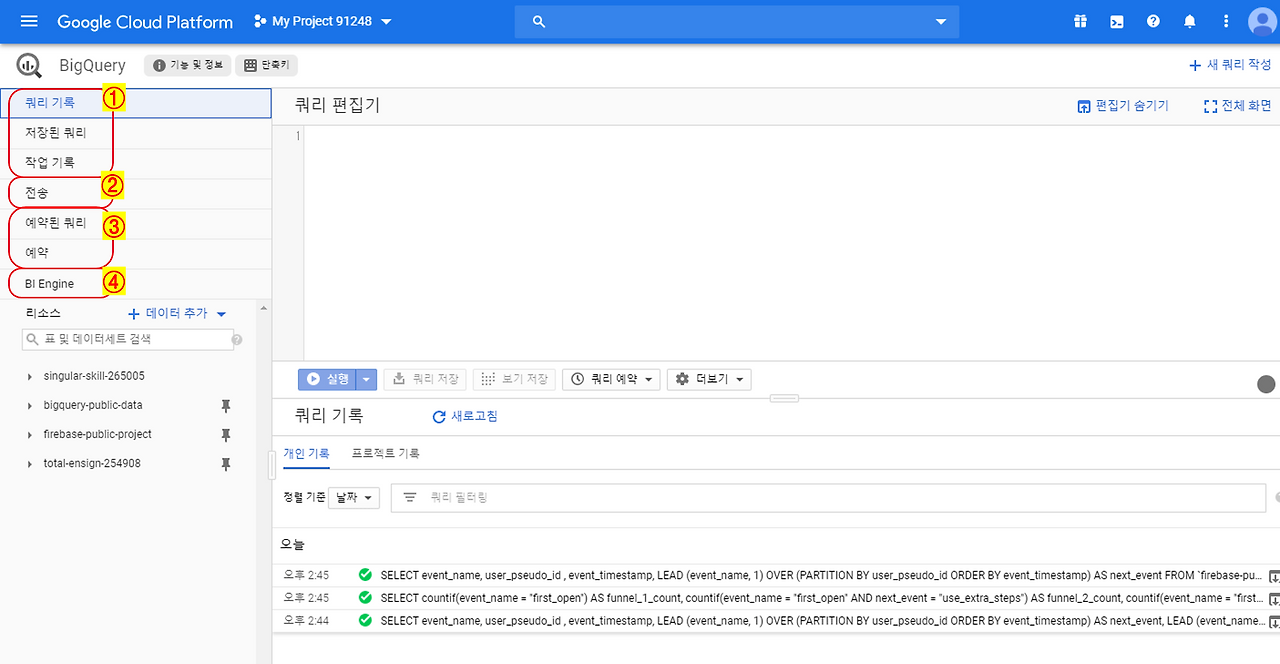The height and width of the screenshot is (664, 1280).
Task: Click the 새 쿼리 작성 link
Action: (1229, 64)
